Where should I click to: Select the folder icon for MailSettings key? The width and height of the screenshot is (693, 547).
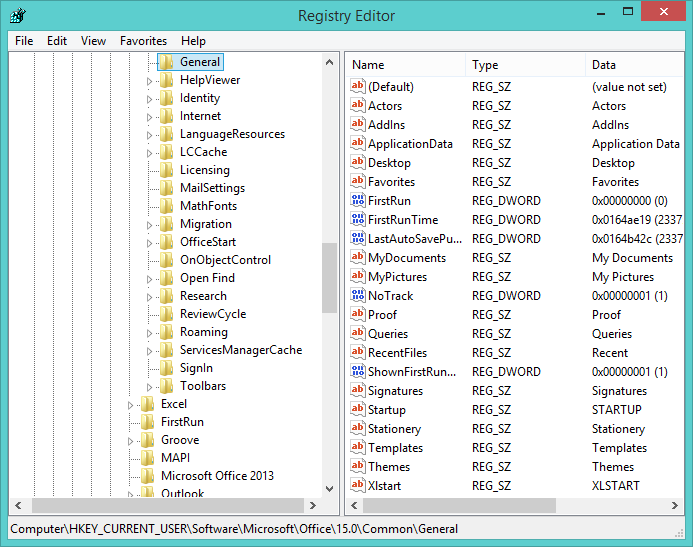click(166, 188)
